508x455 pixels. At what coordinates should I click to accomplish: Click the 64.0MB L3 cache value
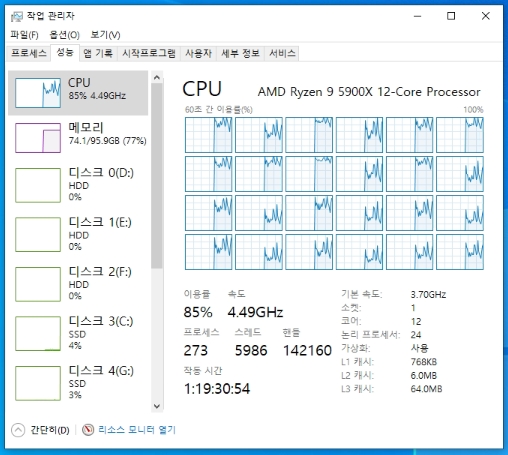(x=426, y=389)
